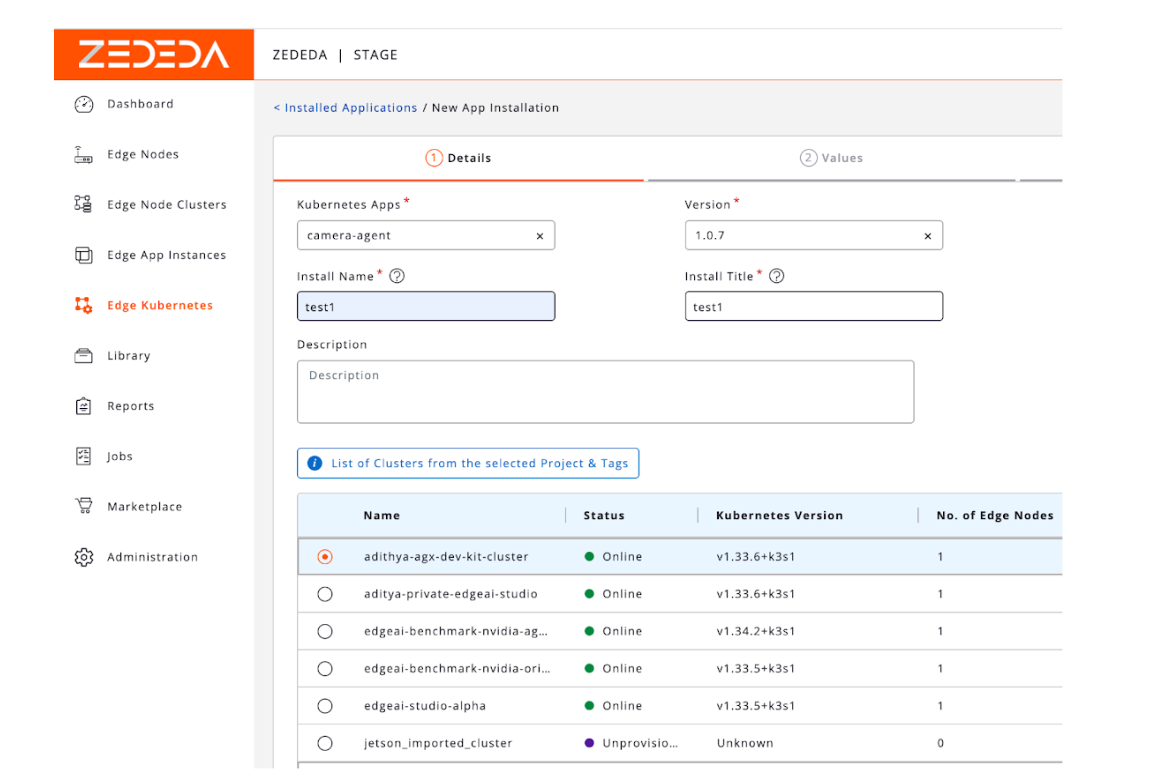
Task: Click the Marketplace cart icon
Action: pos(84,506)
